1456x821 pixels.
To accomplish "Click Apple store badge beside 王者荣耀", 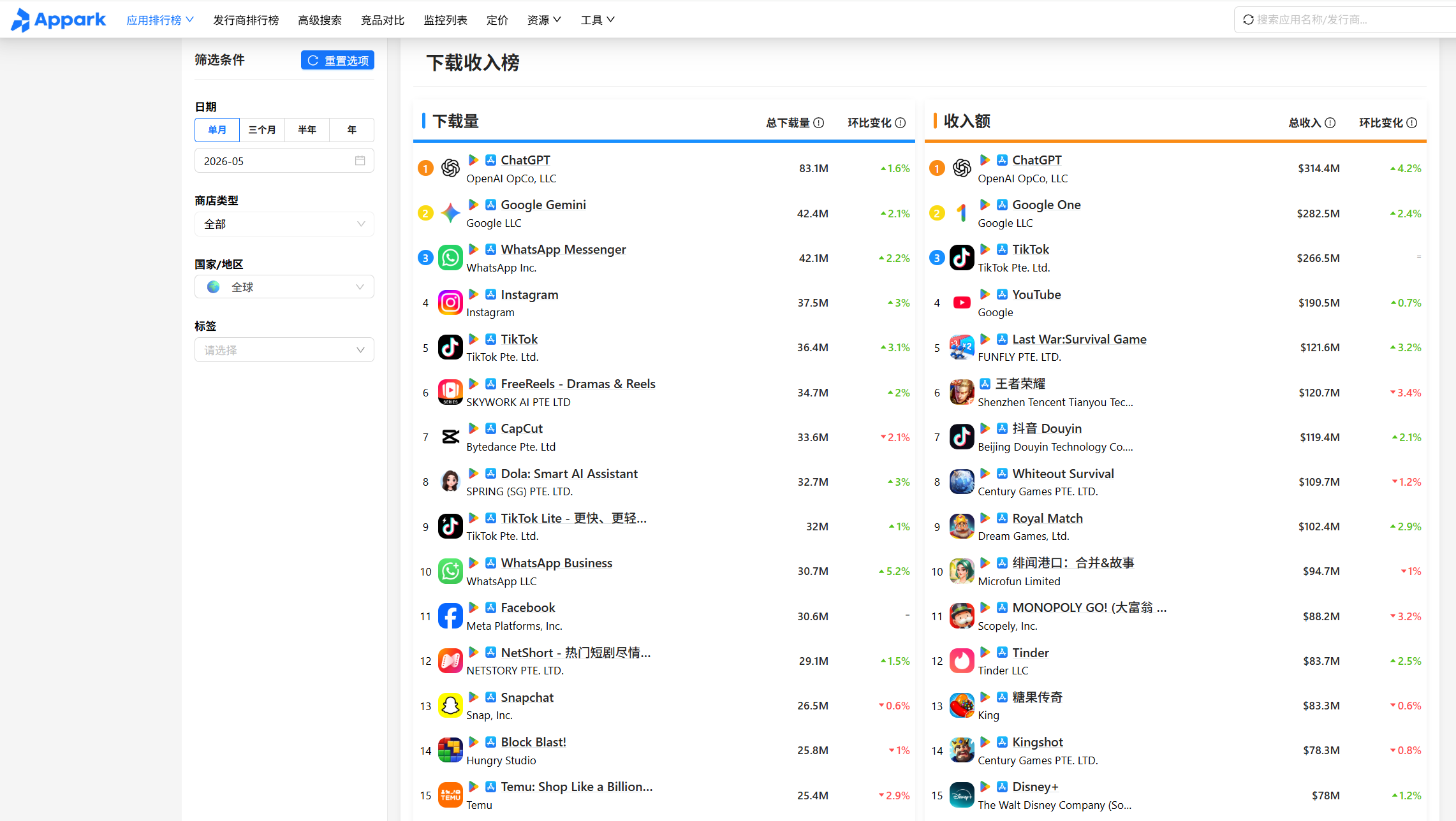I will (985, 384).
